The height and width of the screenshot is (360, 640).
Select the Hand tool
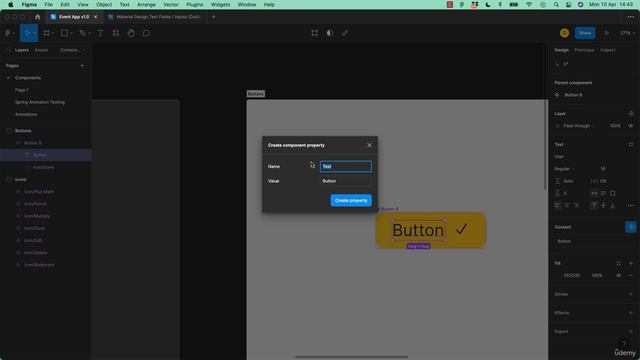[x=131, y=33]
